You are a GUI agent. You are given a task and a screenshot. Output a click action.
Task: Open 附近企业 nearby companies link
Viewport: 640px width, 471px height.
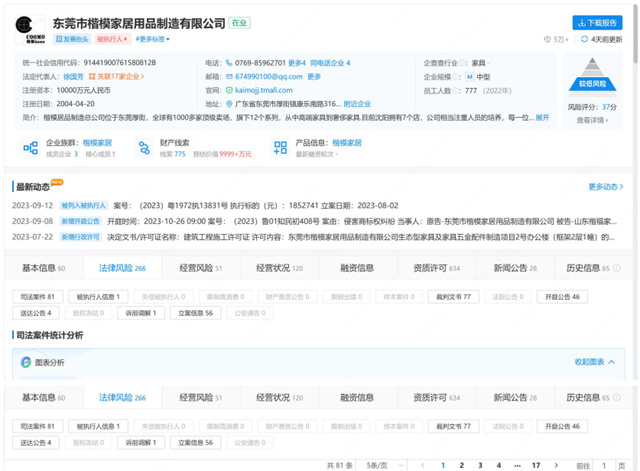tap(357, 104)
